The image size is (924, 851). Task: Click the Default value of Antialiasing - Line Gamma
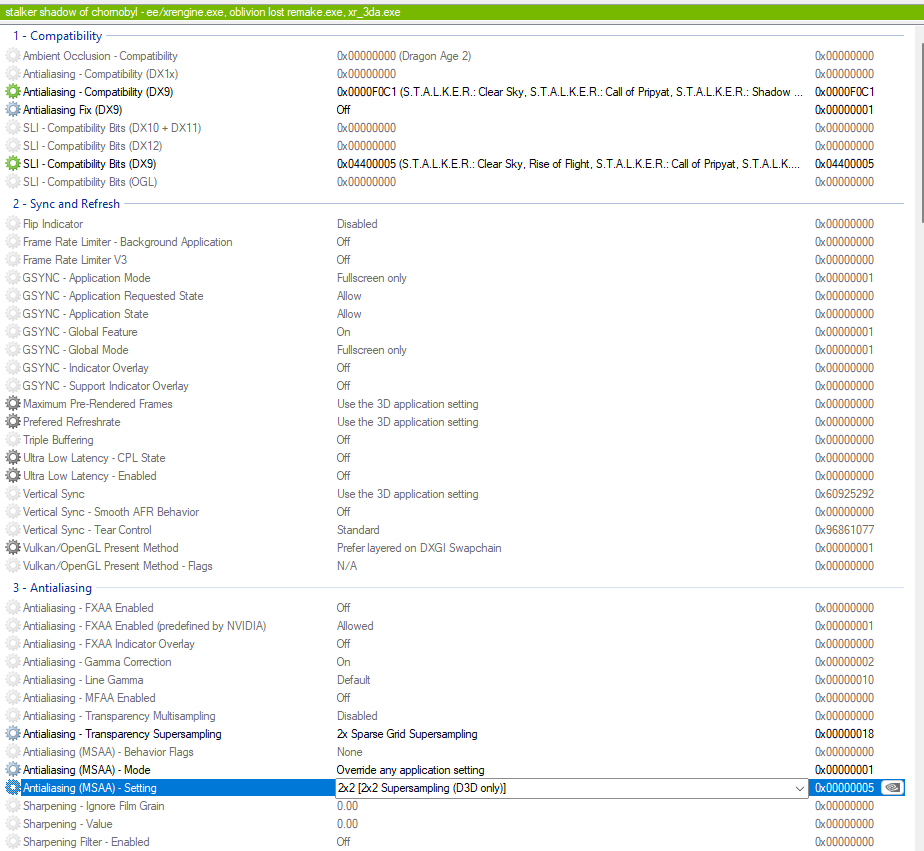tap(354, 680)
